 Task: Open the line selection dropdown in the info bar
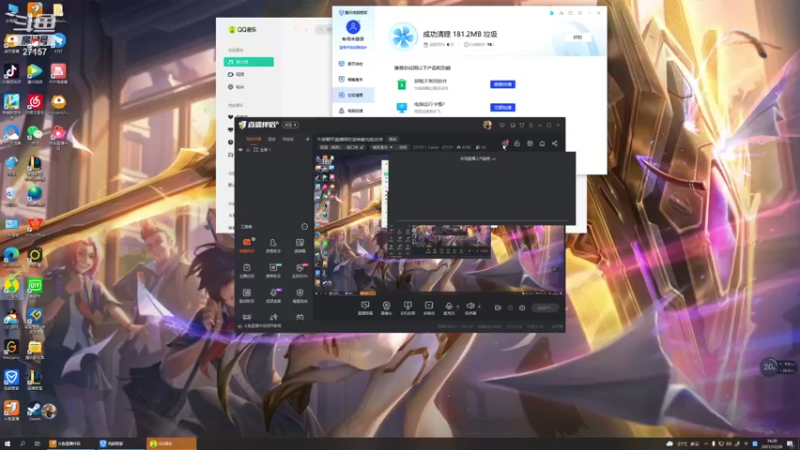(x=382, y=147)
